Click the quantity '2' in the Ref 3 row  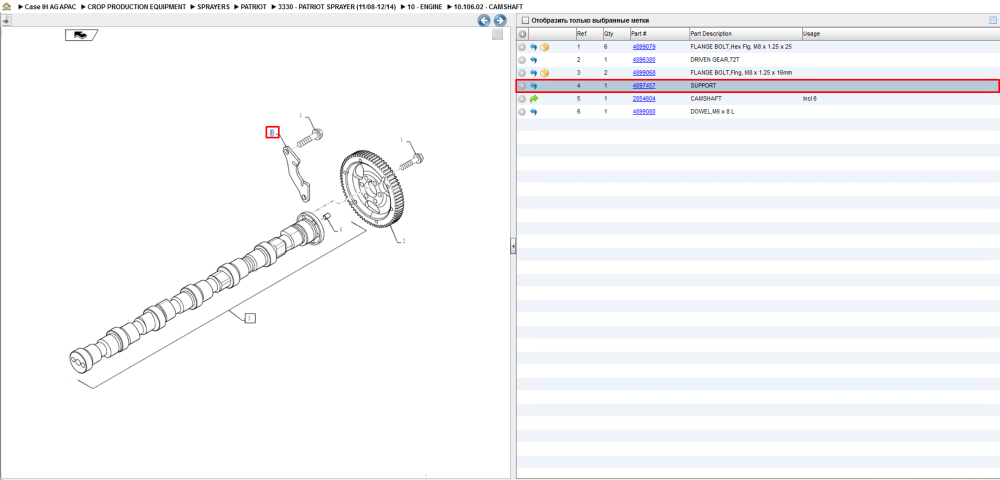pos(605,73)
